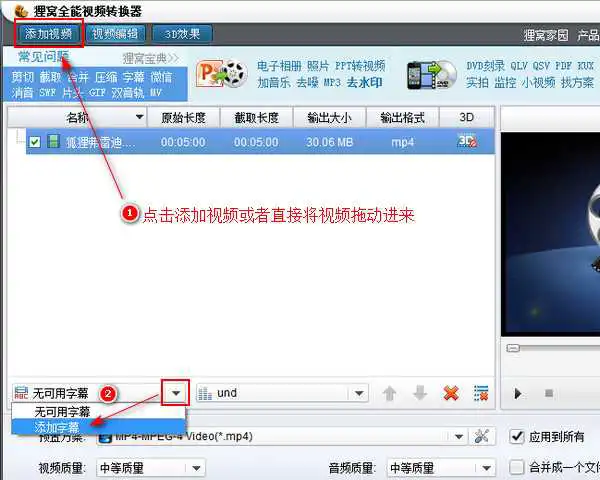Click the 消音 help link

pos(22,93)
